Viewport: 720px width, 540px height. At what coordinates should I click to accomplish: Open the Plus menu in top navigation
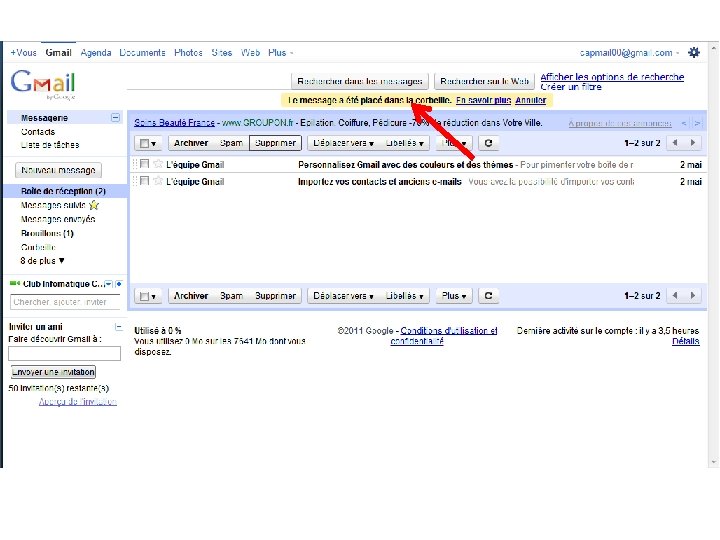coord(280,53)
